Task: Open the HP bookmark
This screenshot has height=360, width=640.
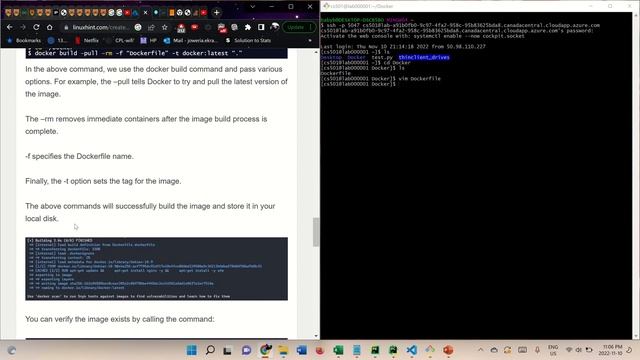Action: (149, 40)
